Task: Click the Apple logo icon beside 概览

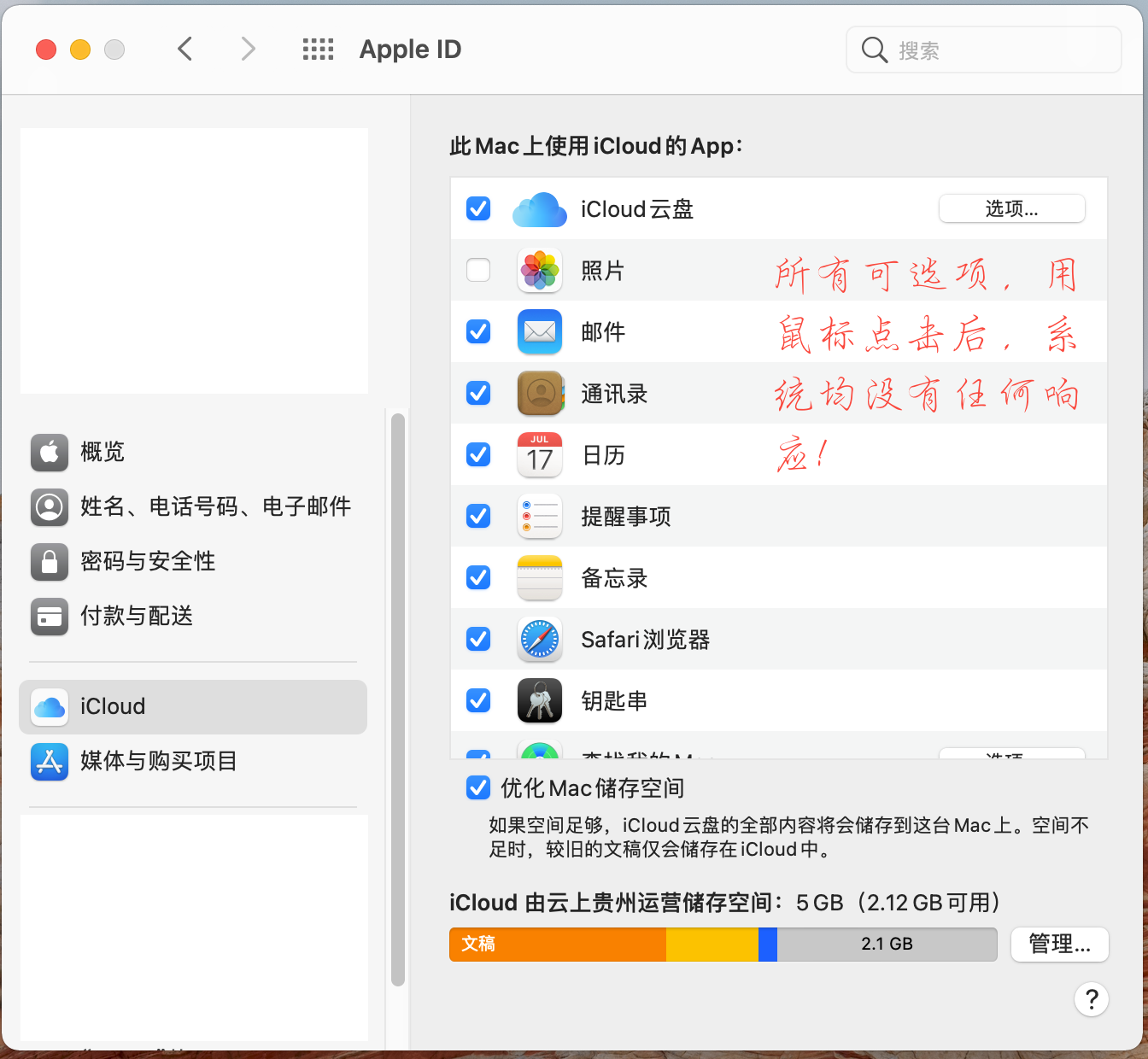Action: click(50, 452)
